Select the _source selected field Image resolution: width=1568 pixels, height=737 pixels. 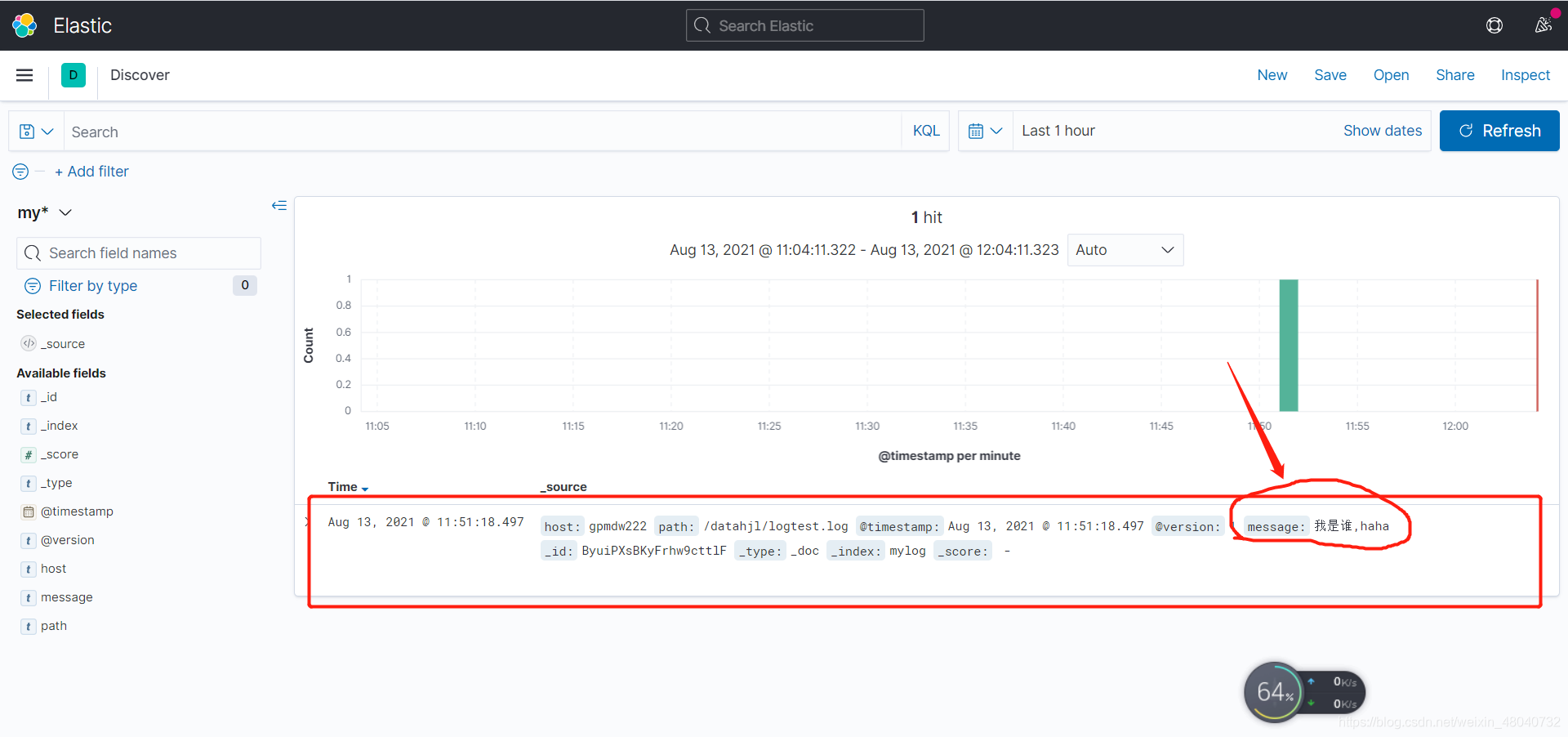(x=63, y=344)
